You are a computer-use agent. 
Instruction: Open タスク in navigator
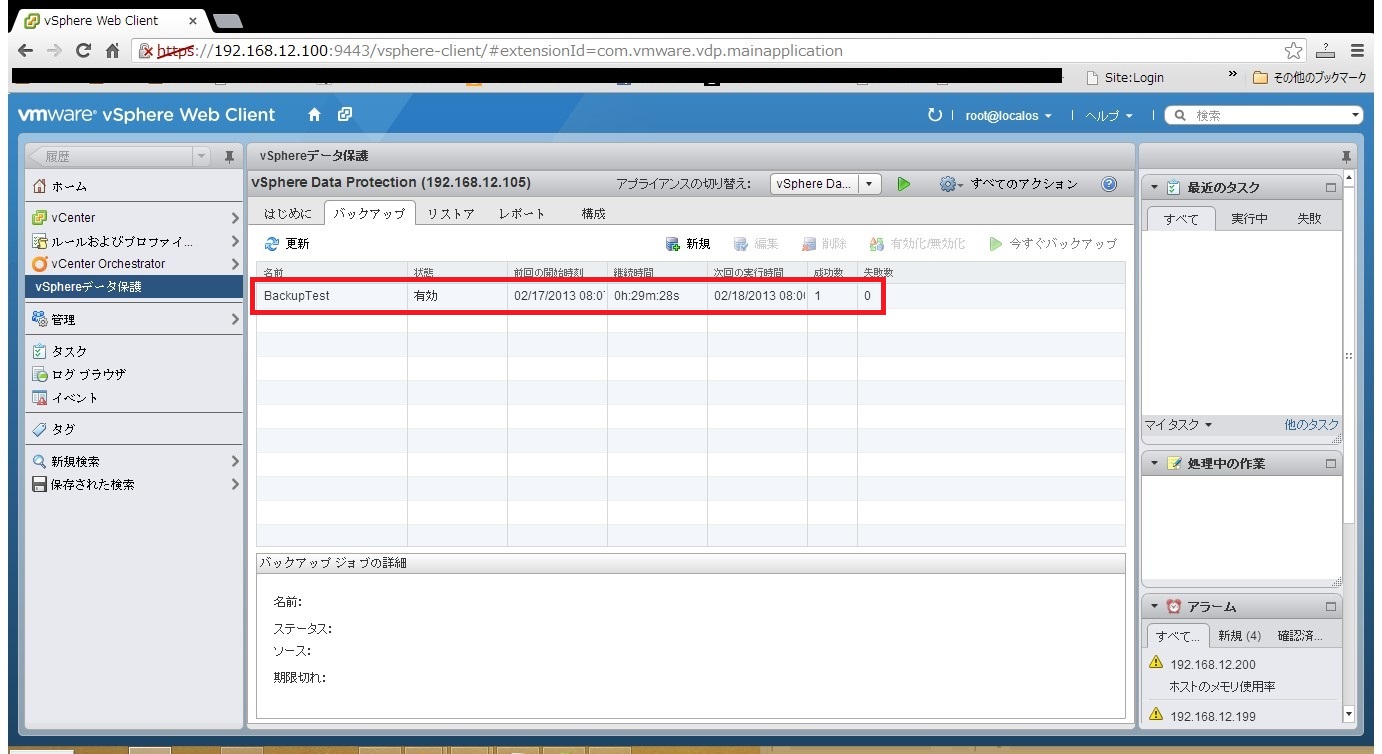134,352
